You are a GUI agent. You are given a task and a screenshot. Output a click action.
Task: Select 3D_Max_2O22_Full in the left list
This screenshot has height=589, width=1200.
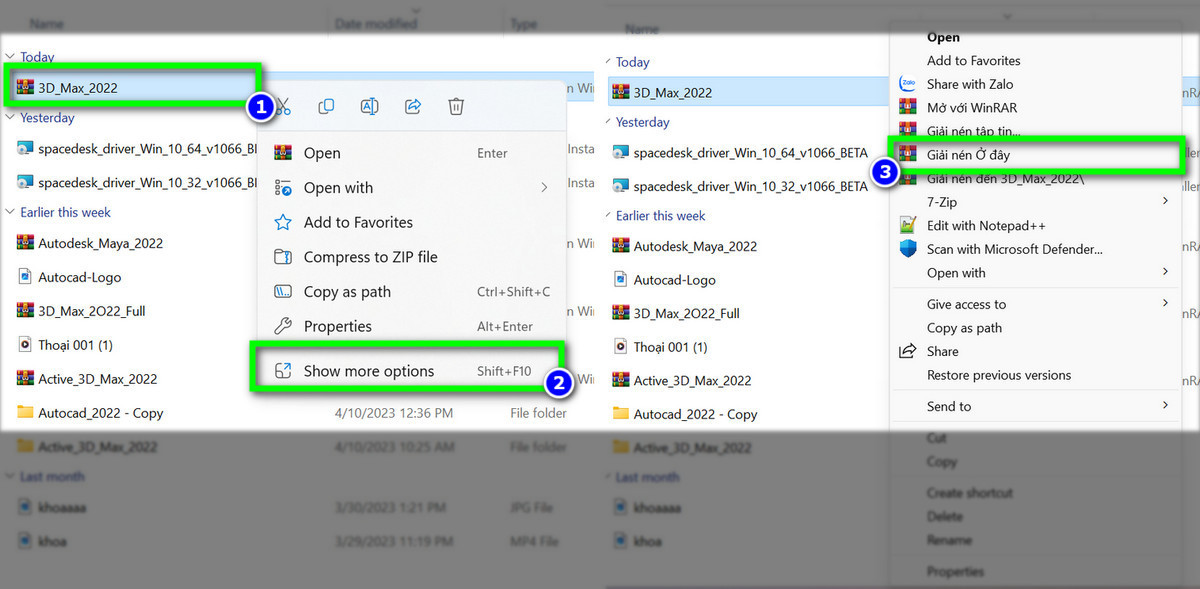coord(92,311)
